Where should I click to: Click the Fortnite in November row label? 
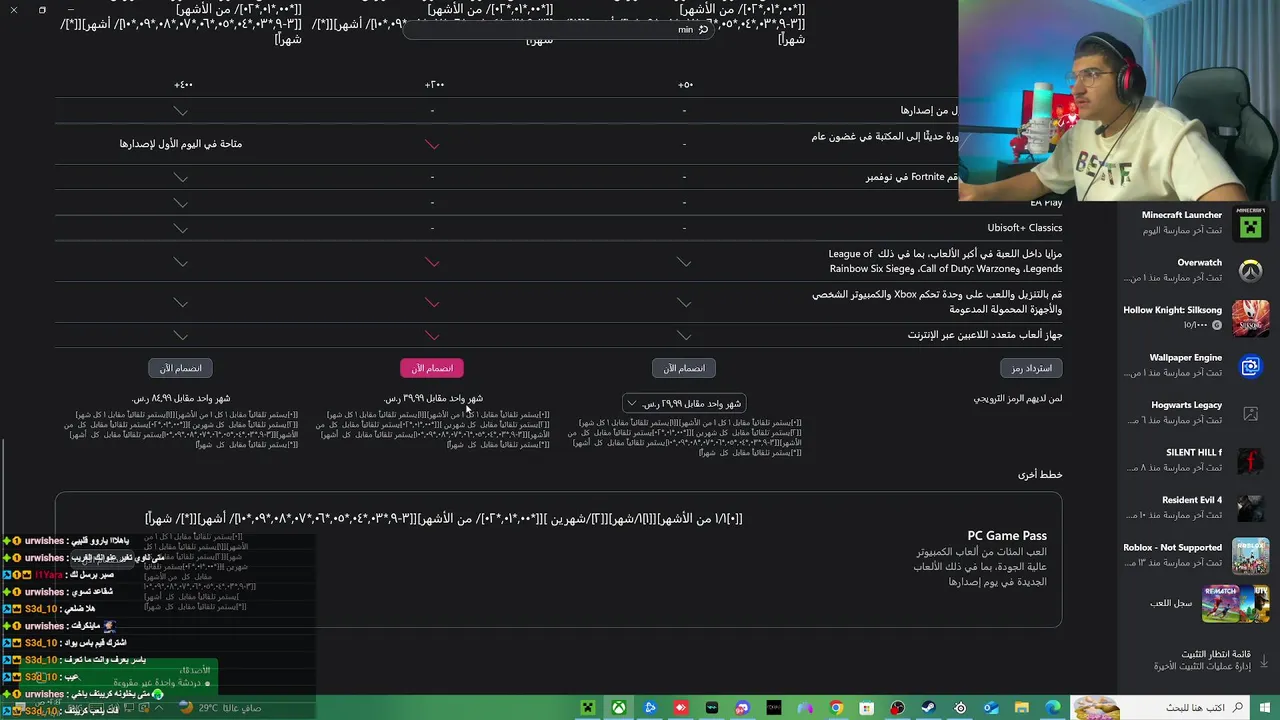[912, 177]
